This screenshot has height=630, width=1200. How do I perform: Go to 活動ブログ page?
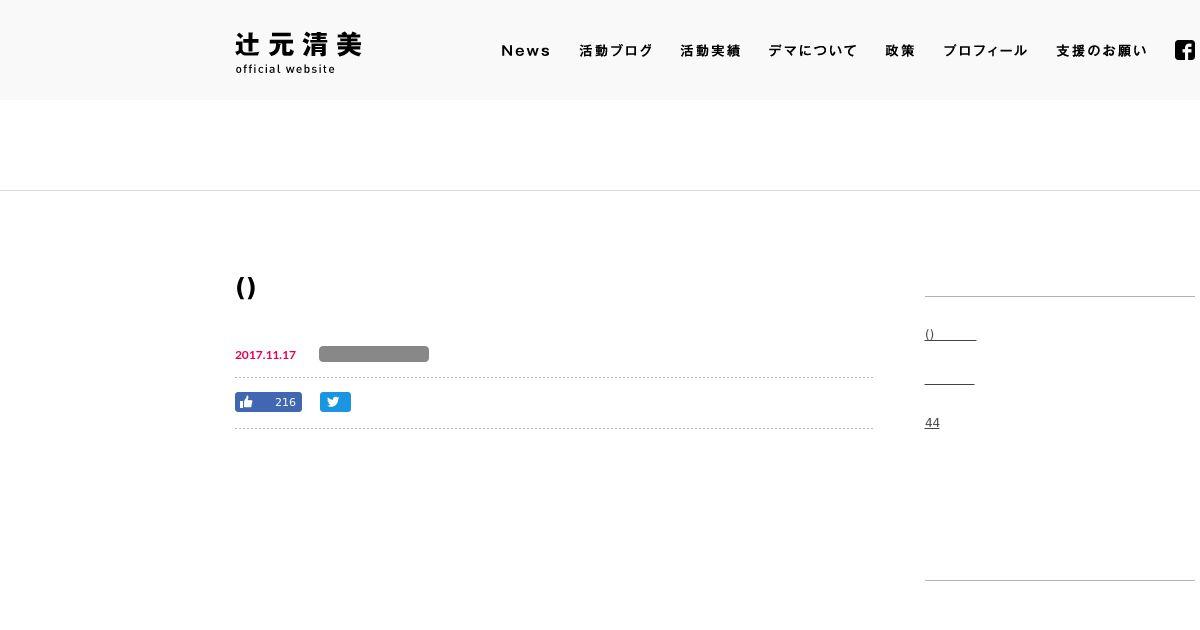tap(616, 51)
